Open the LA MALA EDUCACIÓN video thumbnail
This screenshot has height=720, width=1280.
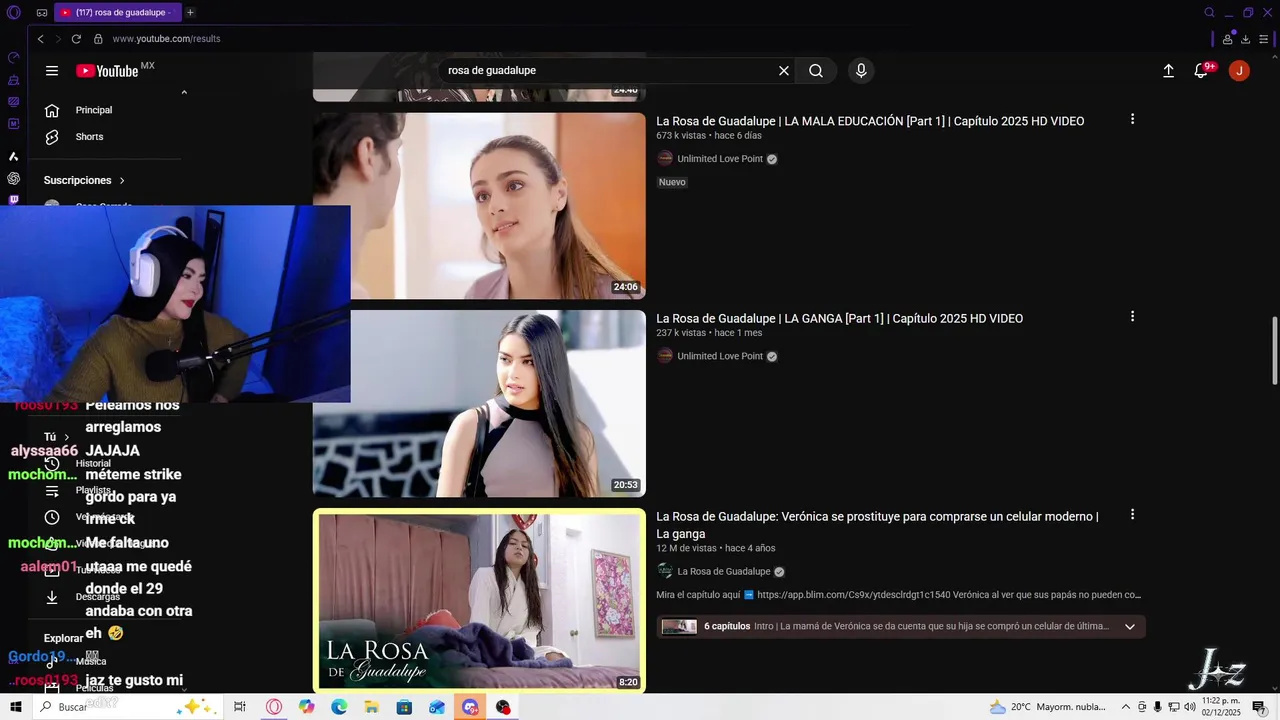click(479, 205)
